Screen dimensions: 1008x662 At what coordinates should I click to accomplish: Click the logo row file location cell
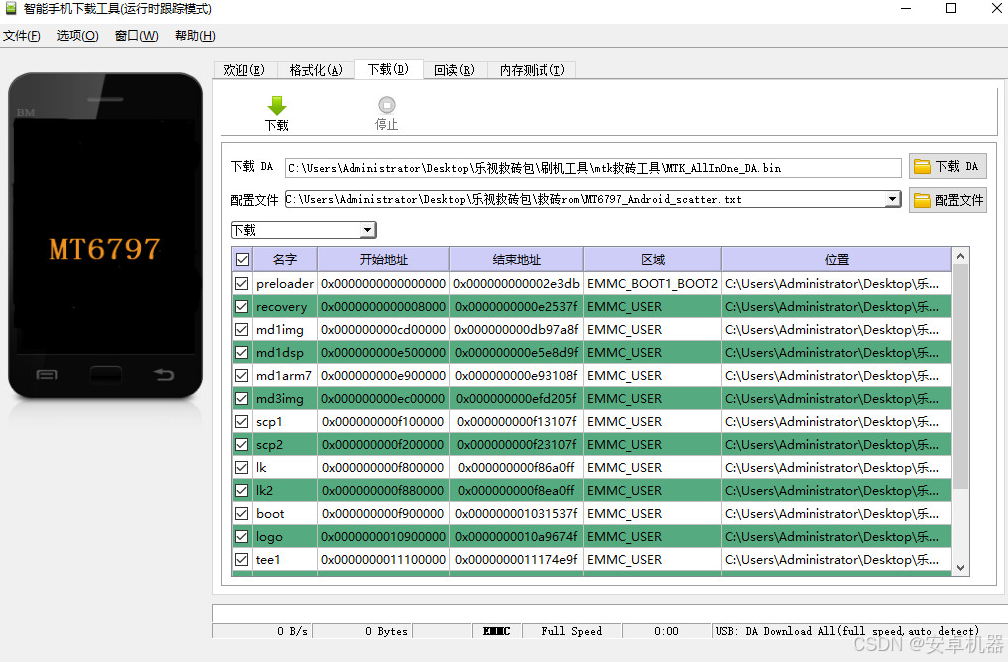[x=836, y=537]
